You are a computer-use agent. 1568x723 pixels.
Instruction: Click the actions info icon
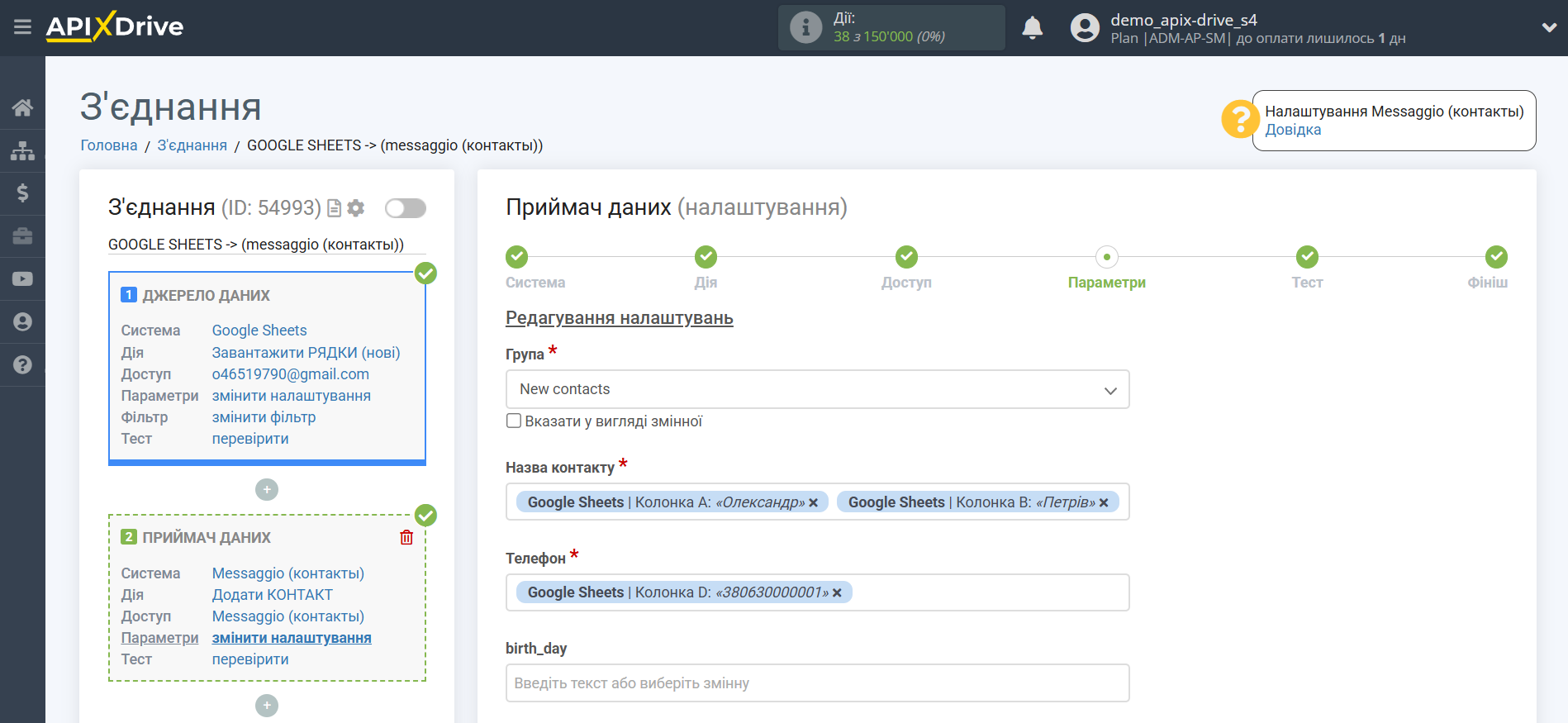click(x=805, y=27)
